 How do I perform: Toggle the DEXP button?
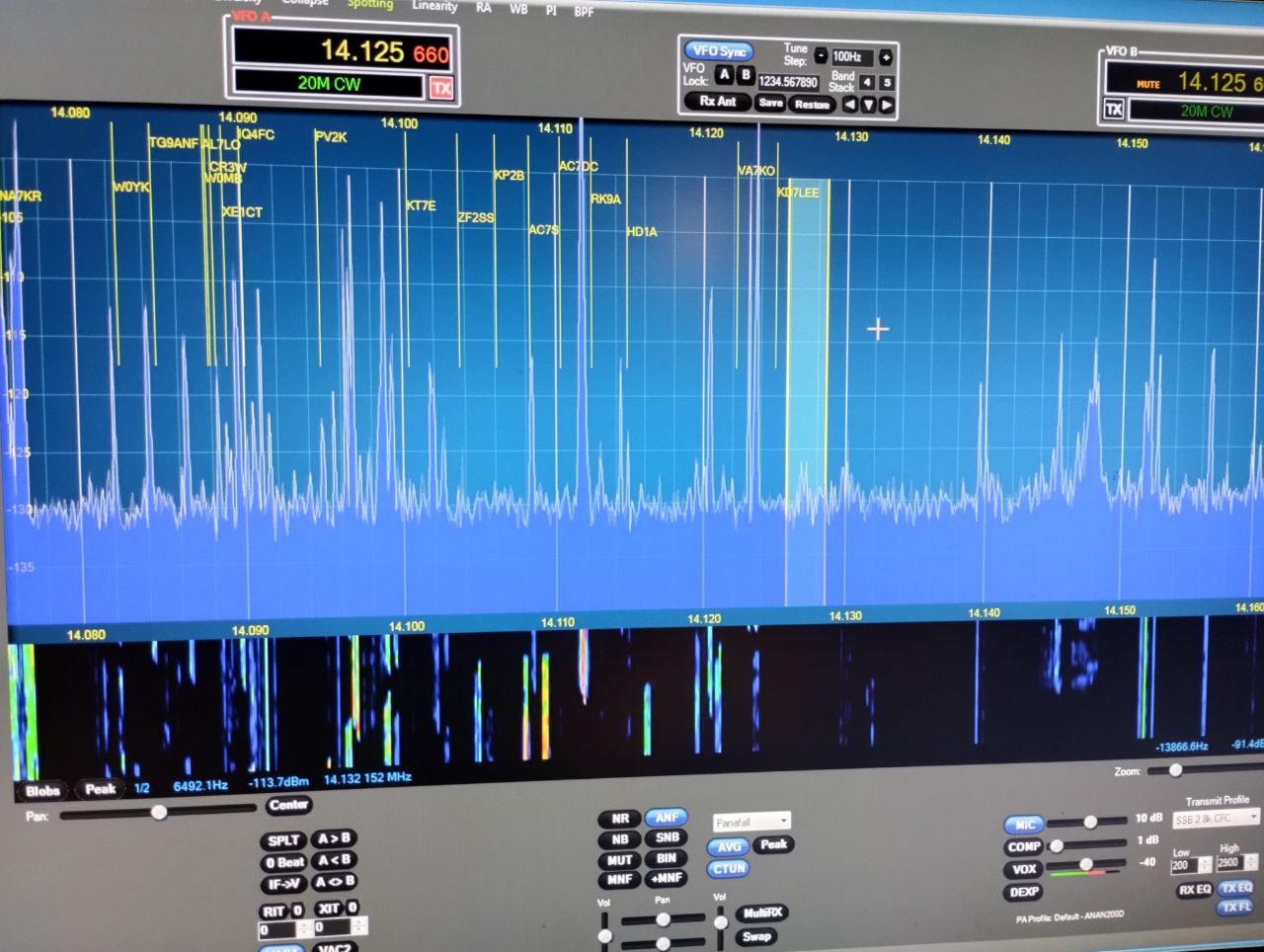click(1024, 892)
